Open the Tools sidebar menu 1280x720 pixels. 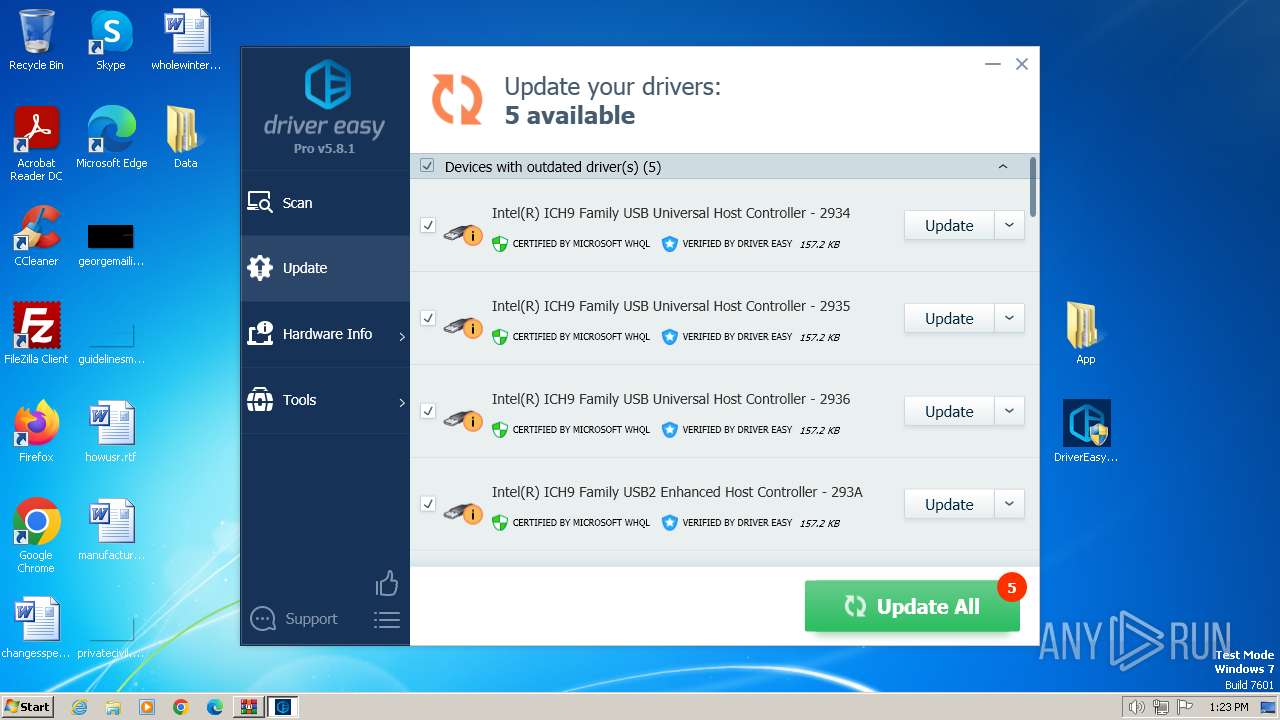click(x=325, y=400)
